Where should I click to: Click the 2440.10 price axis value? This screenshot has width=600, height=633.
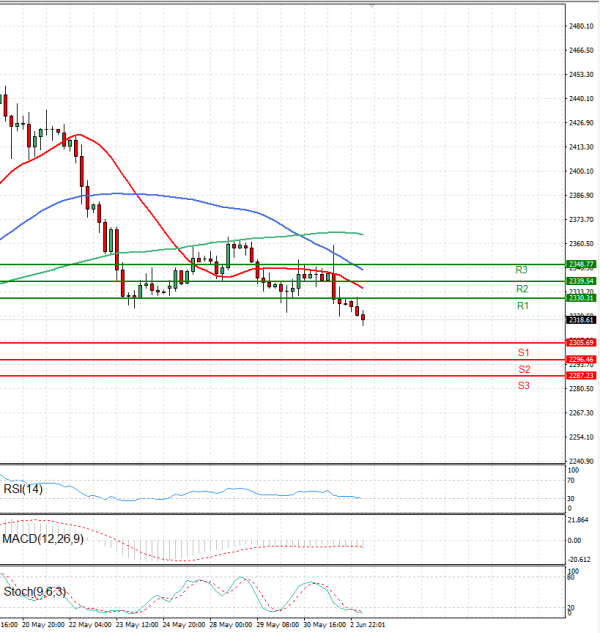pyautogui.click(x=581, y=99)
